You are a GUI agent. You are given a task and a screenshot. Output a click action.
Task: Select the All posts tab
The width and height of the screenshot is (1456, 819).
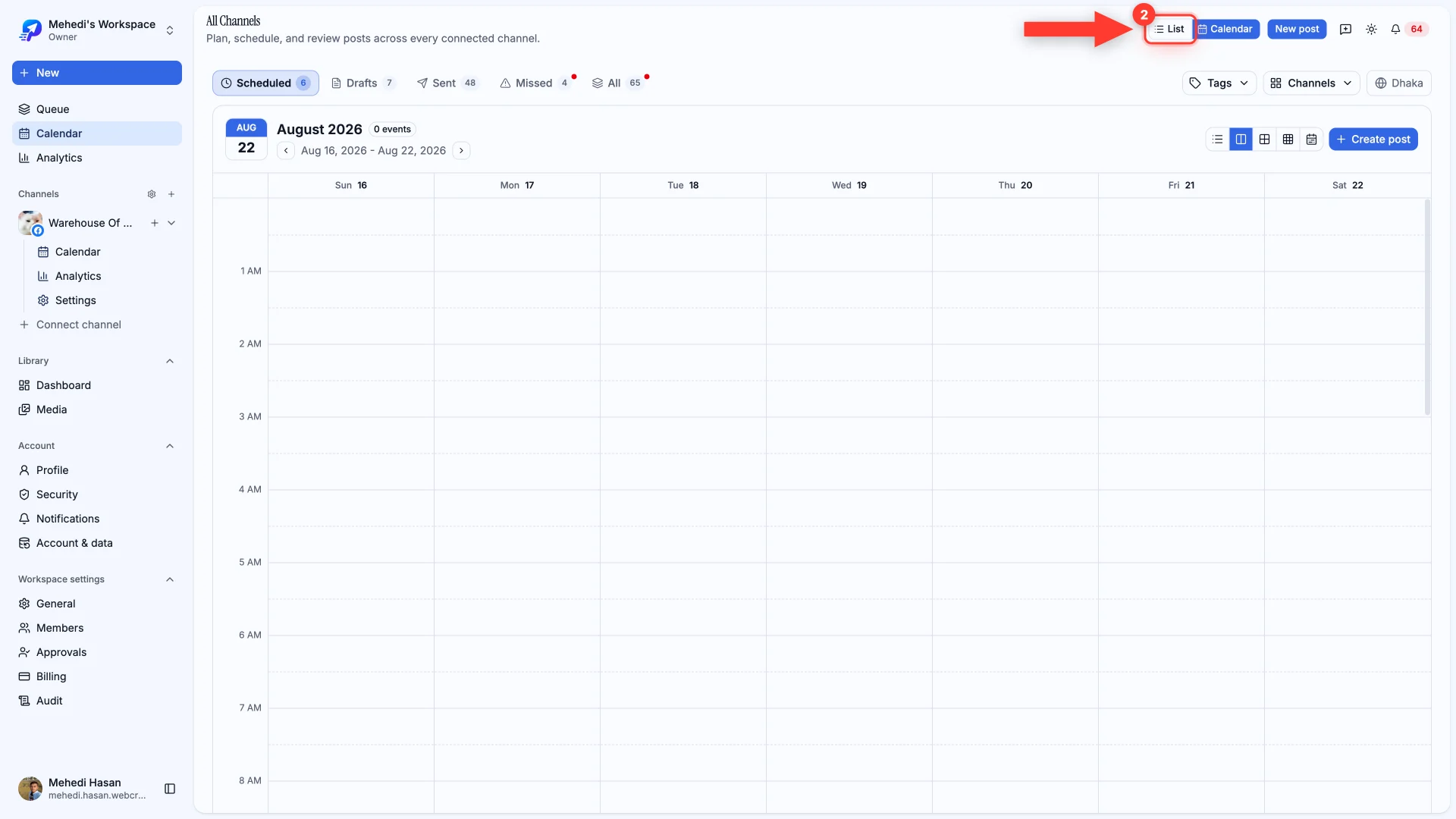point(617,83)
